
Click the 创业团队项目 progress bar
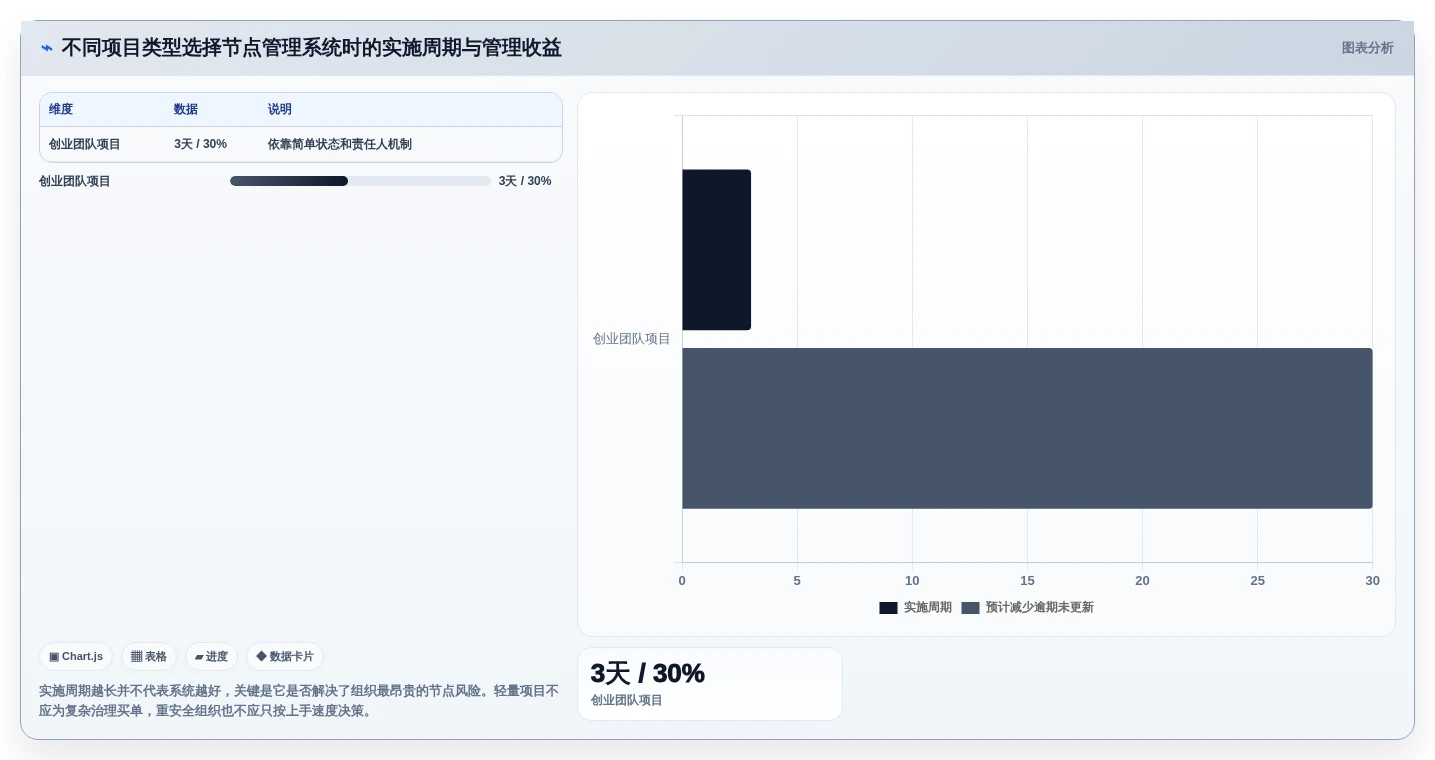pyautogui.click(x=360, y=181)
